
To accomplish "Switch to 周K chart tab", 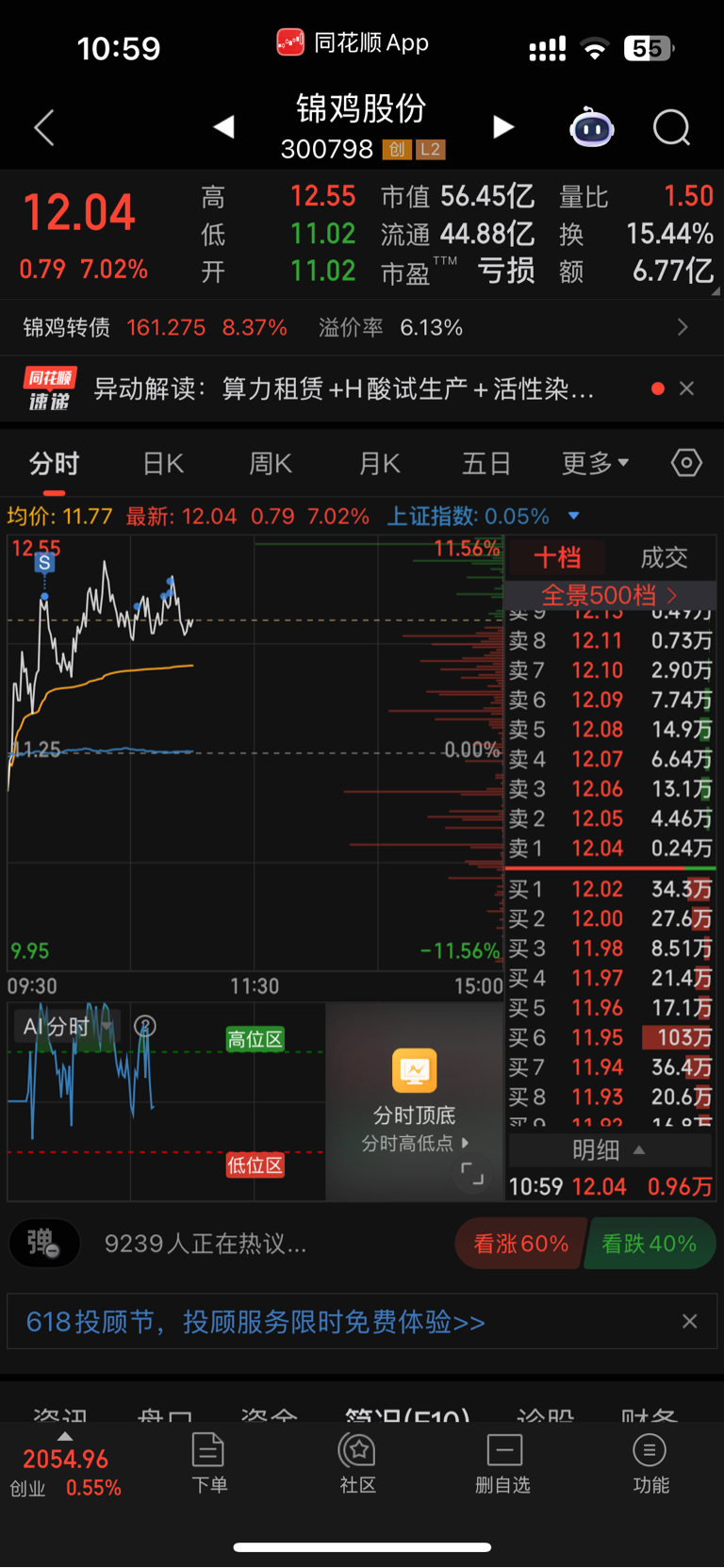I will (271, 463).
